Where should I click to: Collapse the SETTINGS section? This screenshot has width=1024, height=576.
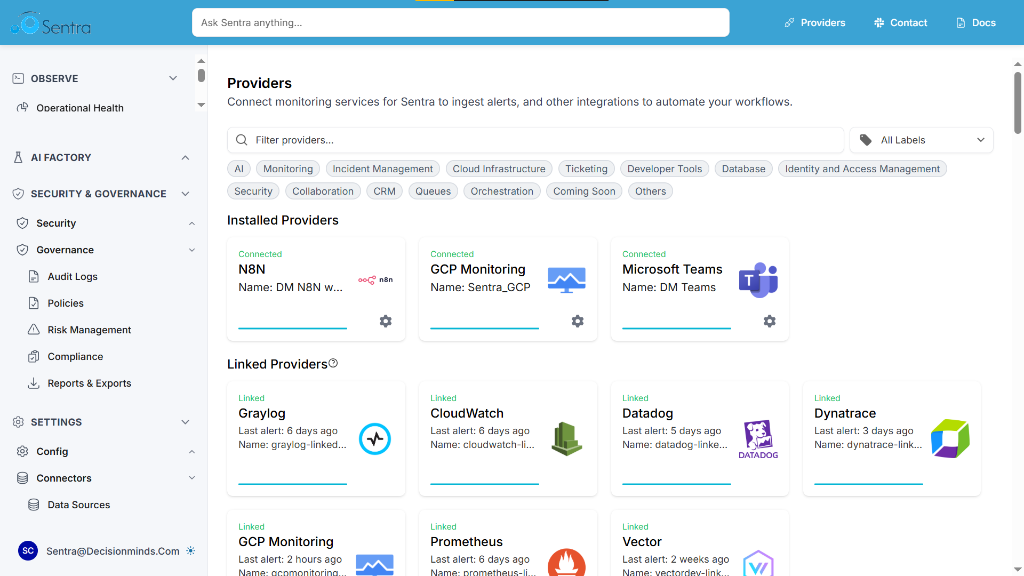click(185, 422)
